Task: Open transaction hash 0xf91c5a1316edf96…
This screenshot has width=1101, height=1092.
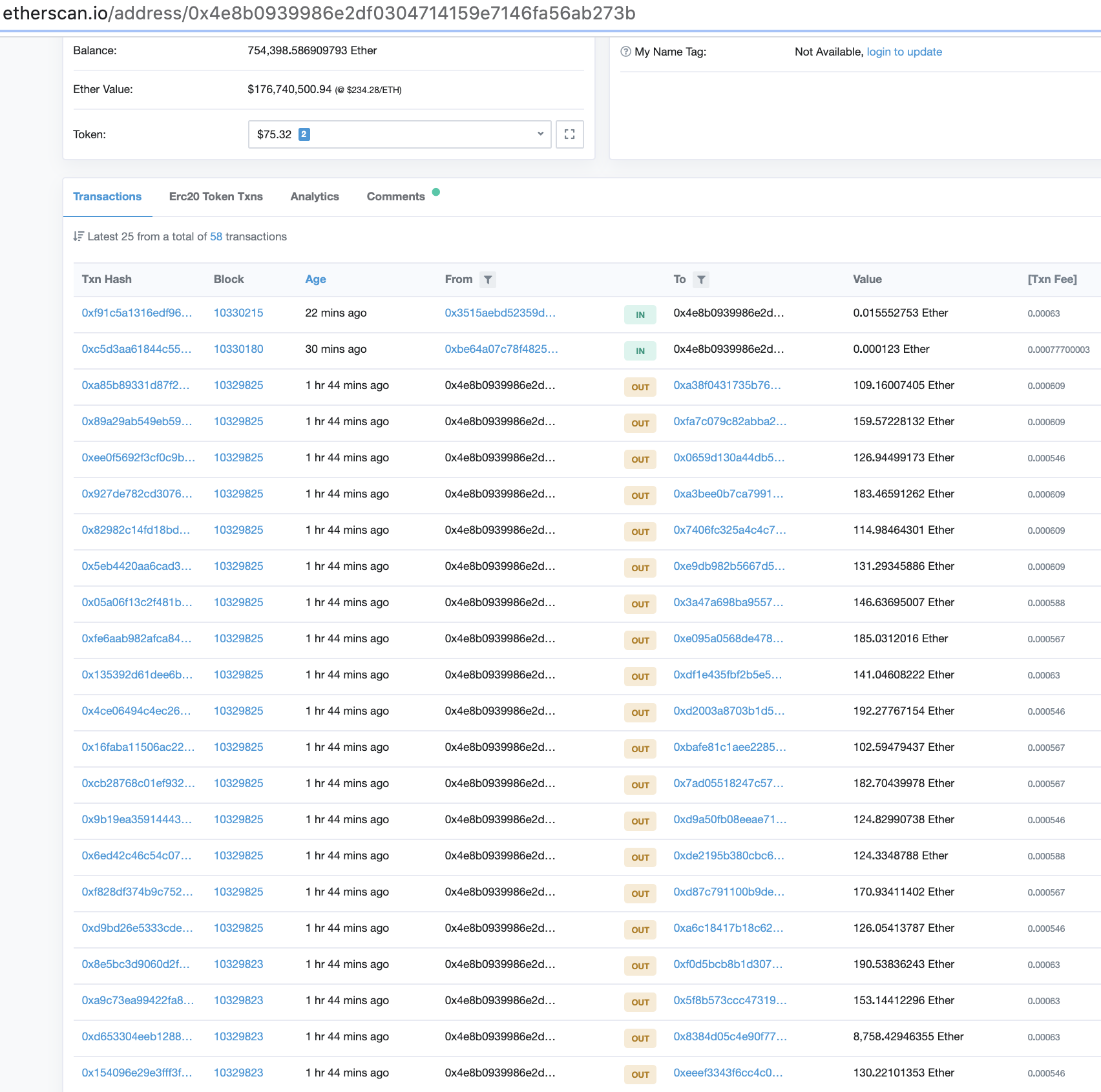Action: coord(137,313)
